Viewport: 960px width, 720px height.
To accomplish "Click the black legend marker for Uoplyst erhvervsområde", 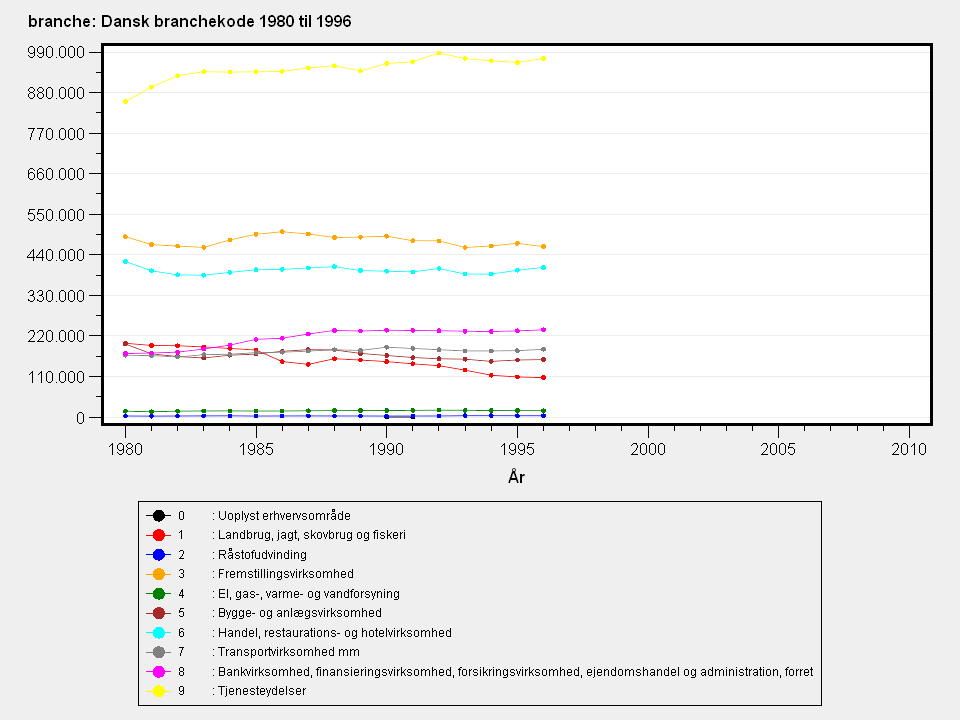I will tap(157, 516).
